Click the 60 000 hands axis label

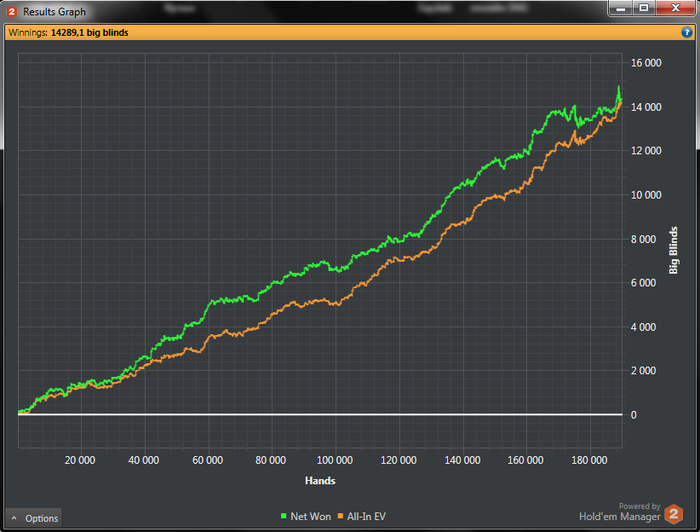coord(208,460)
